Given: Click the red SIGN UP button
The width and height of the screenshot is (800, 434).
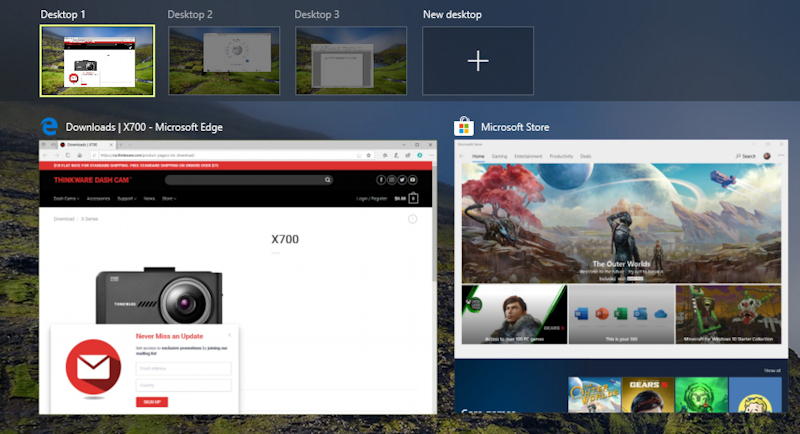Looking at the screenshot, I should [x=152, y=402].
